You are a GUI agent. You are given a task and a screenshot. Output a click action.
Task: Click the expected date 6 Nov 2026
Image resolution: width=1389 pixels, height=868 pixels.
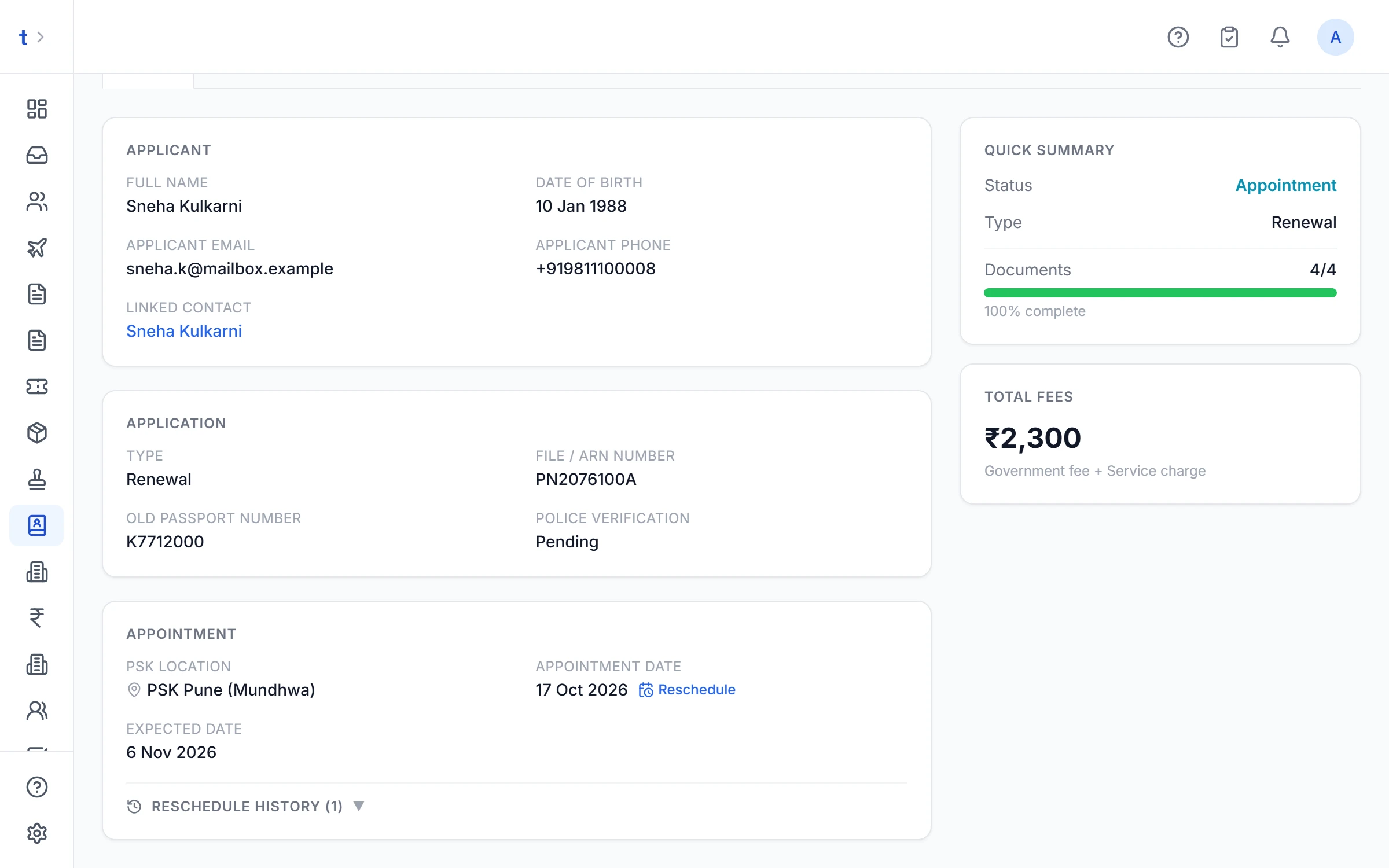[171, 752]
